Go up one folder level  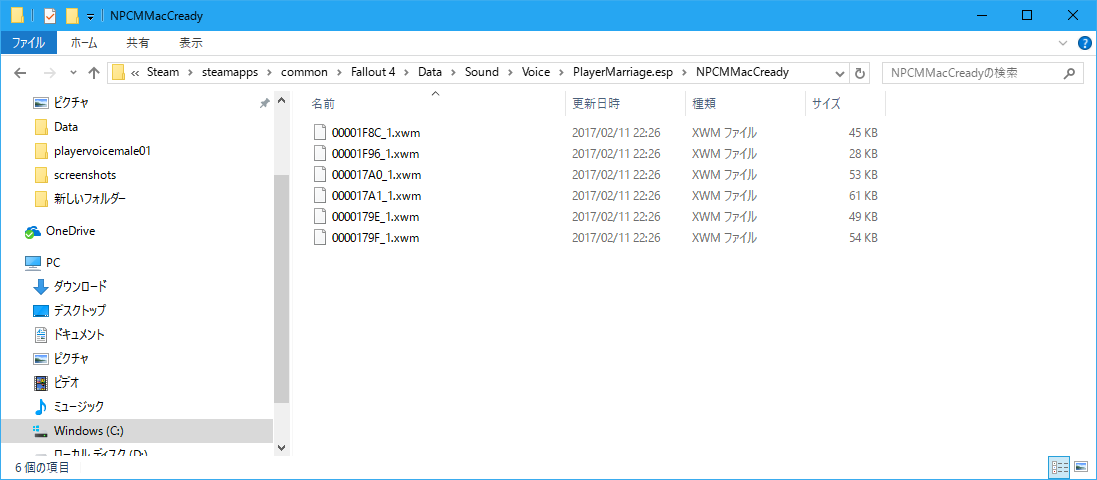pos(94,73)
